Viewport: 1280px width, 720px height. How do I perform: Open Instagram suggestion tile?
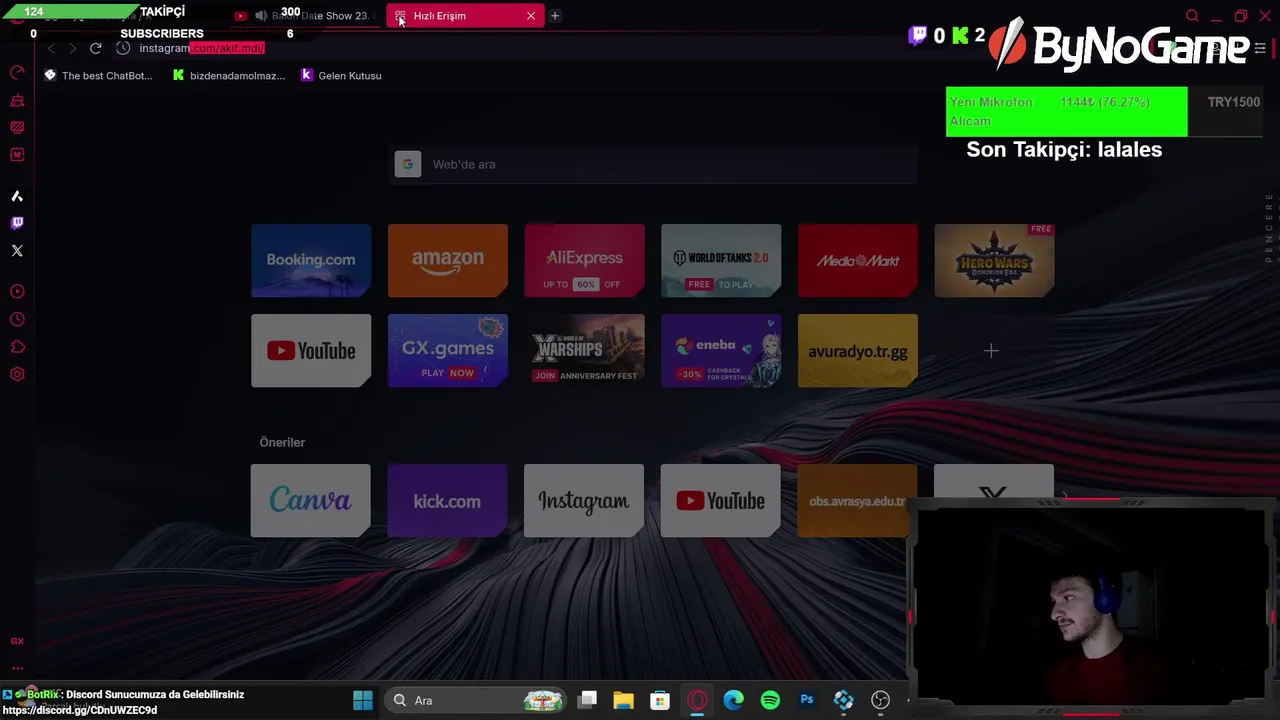click(584, 500)
